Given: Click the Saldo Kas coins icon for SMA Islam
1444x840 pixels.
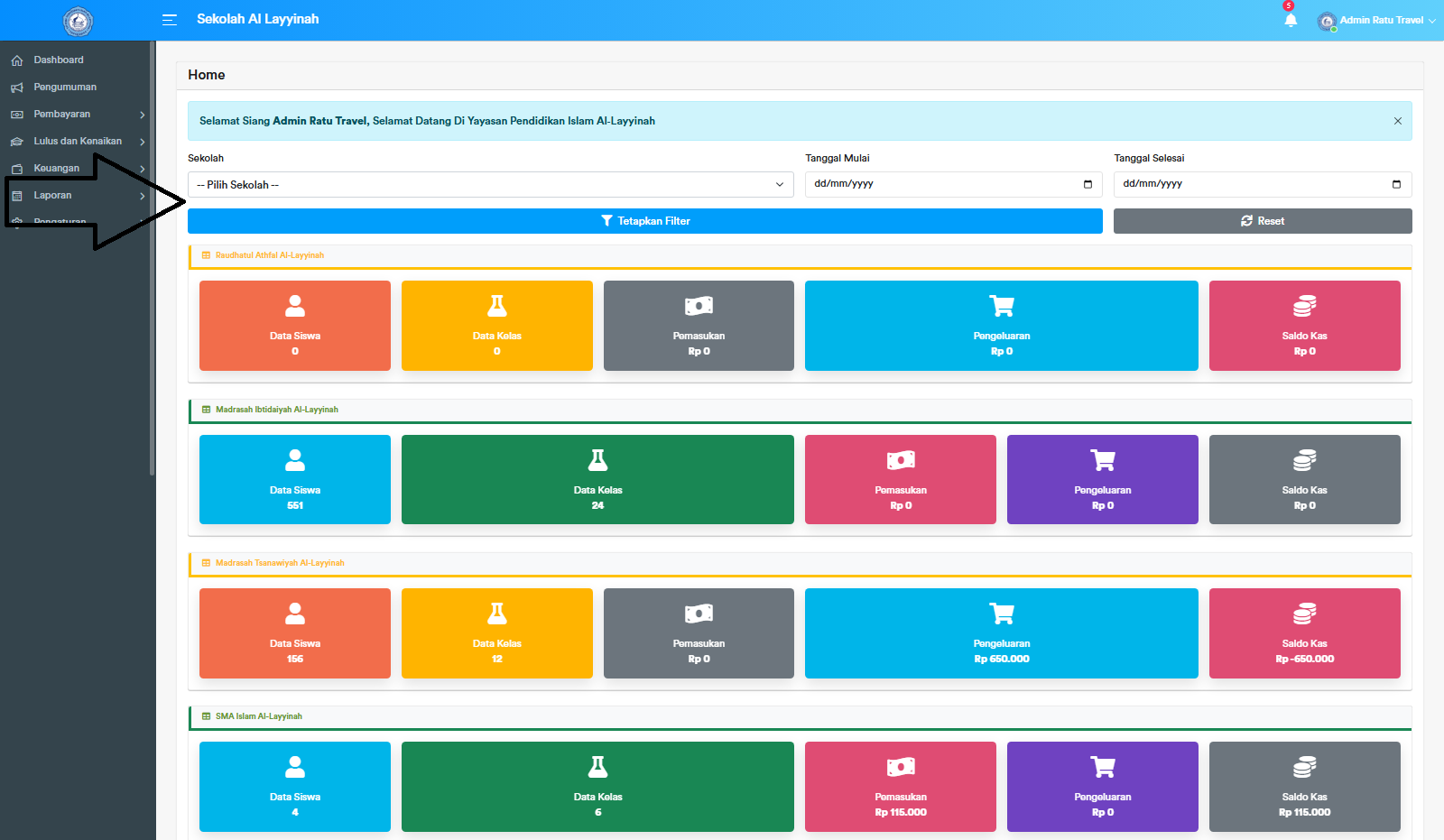Looking at the screenshot, I should point(1303,768).
